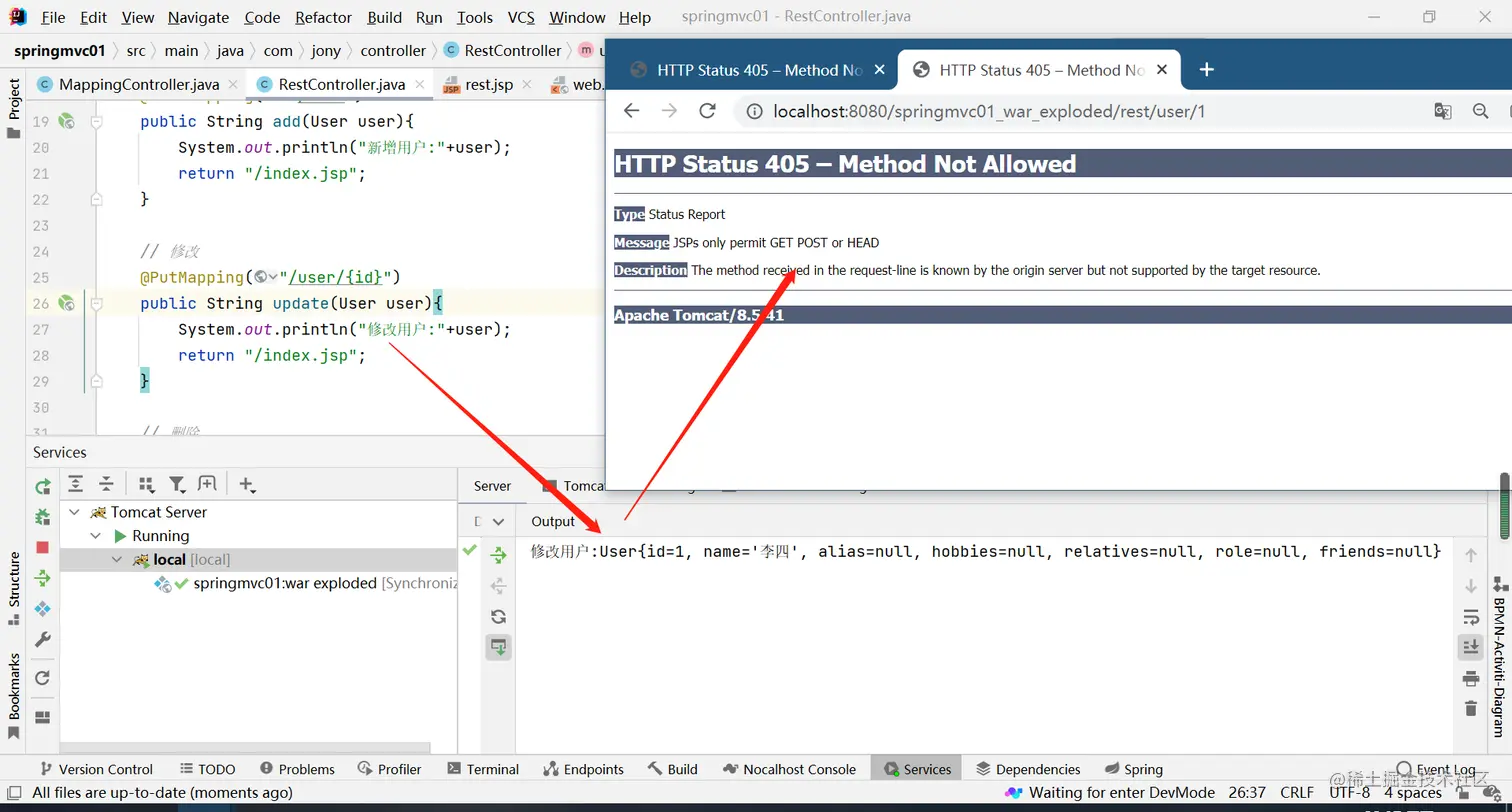The width and height of the screenshot is (1512, 812).
Task: Stop the running Tomcat server
Action: (42, 547)
